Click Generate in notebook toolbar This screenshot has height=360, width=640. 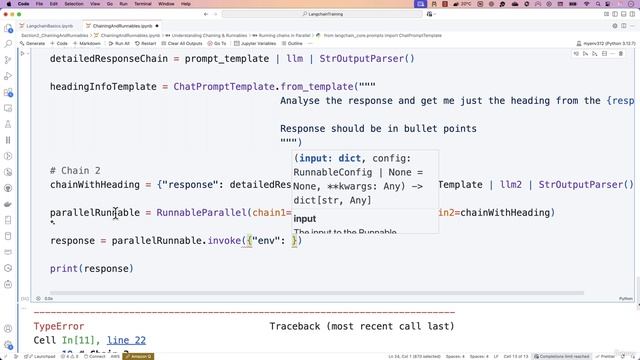[x=32, y=43]
